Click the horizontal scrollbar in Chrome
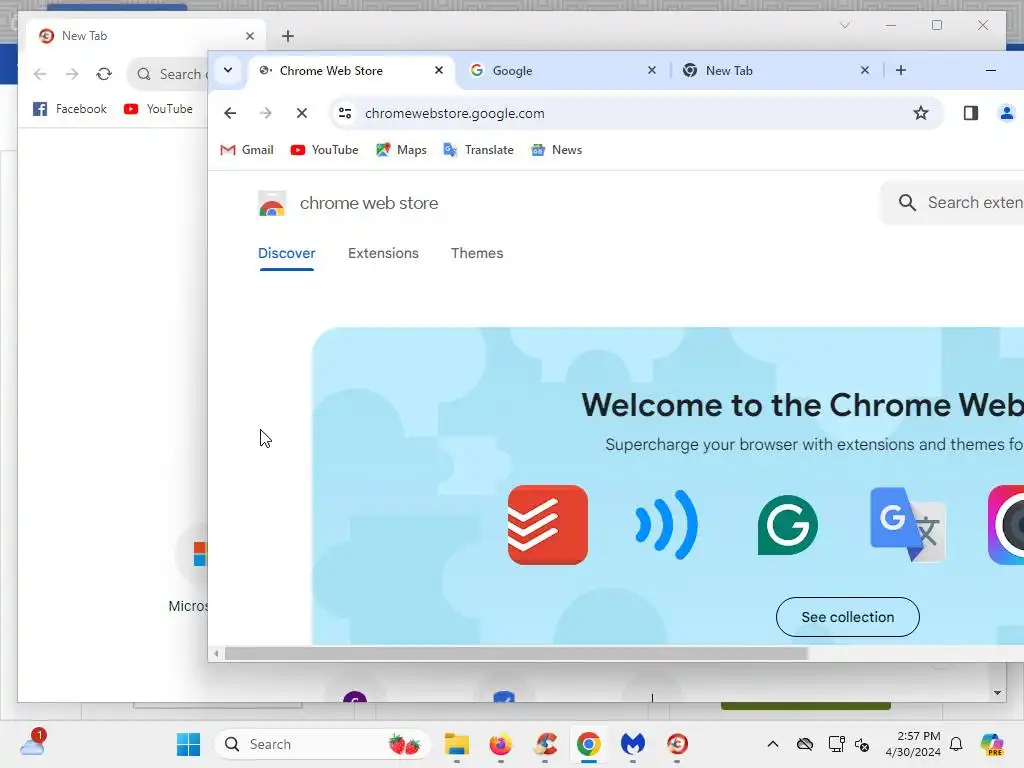 coord(516,653)
